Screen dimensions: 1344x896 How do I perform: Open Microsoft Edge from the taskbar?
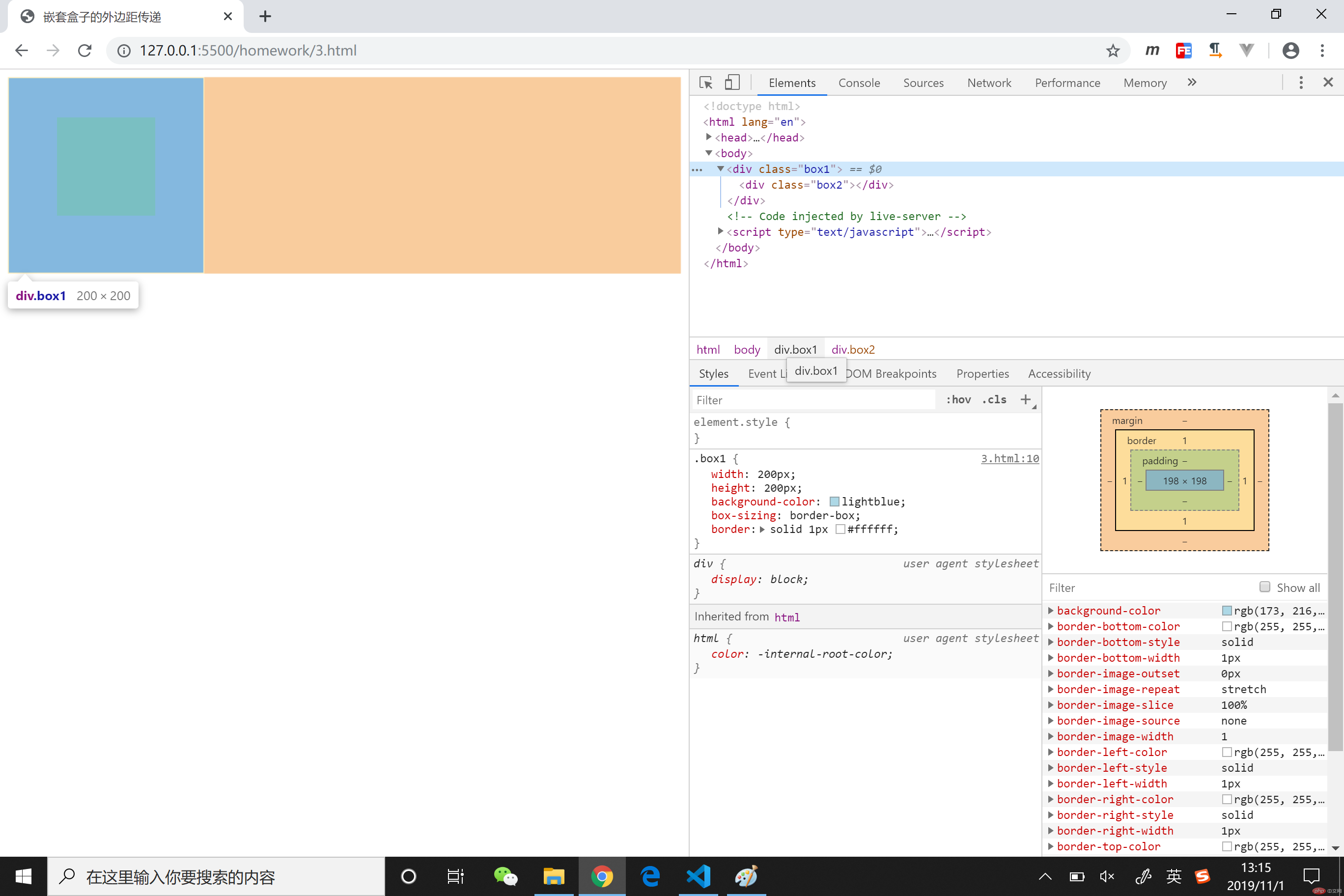(x=650, y=876)
